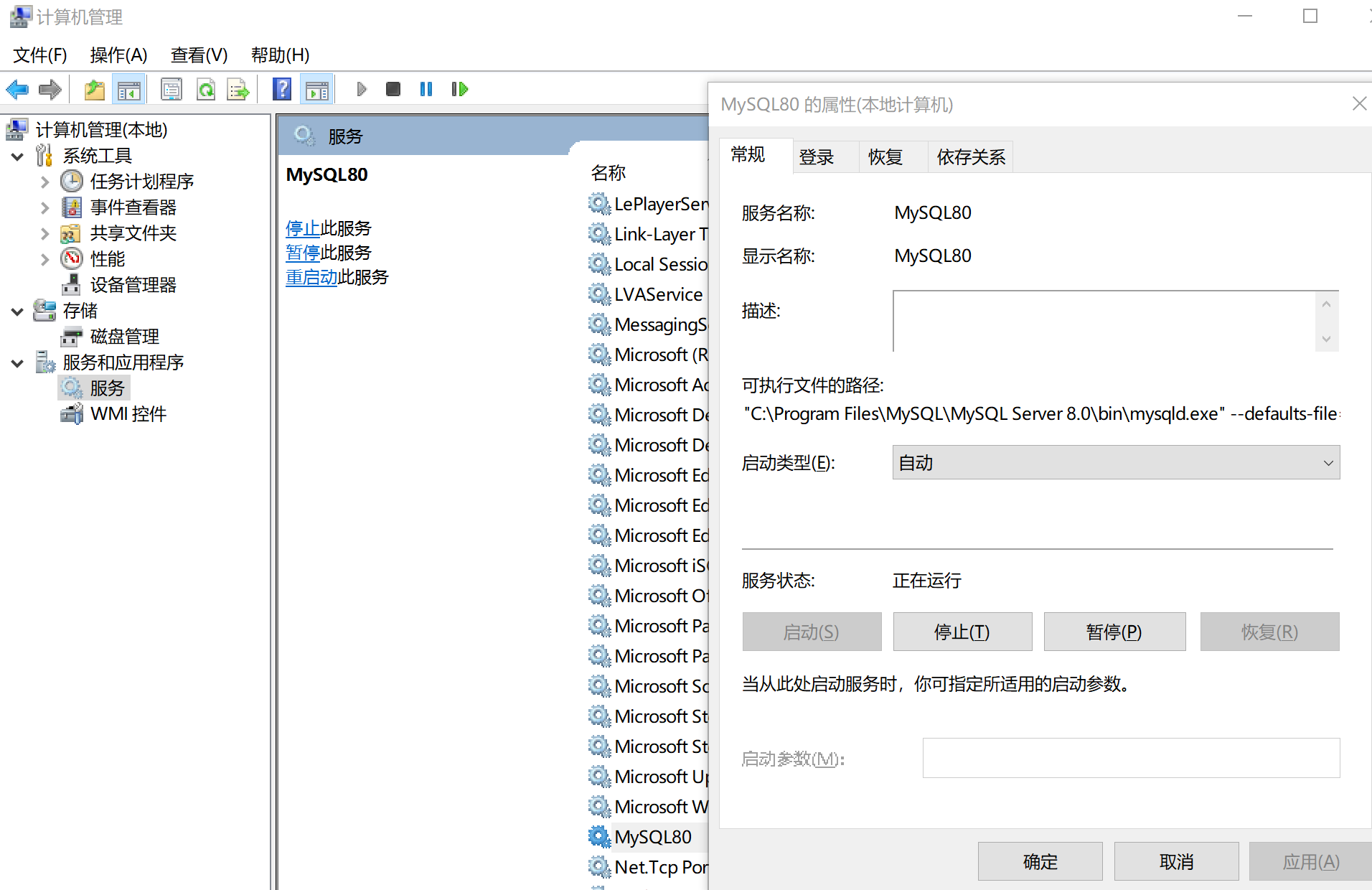The image size is (1372, 890).
Task: Click Restart Service toolbar icon
Action: (x=459, y=89)
